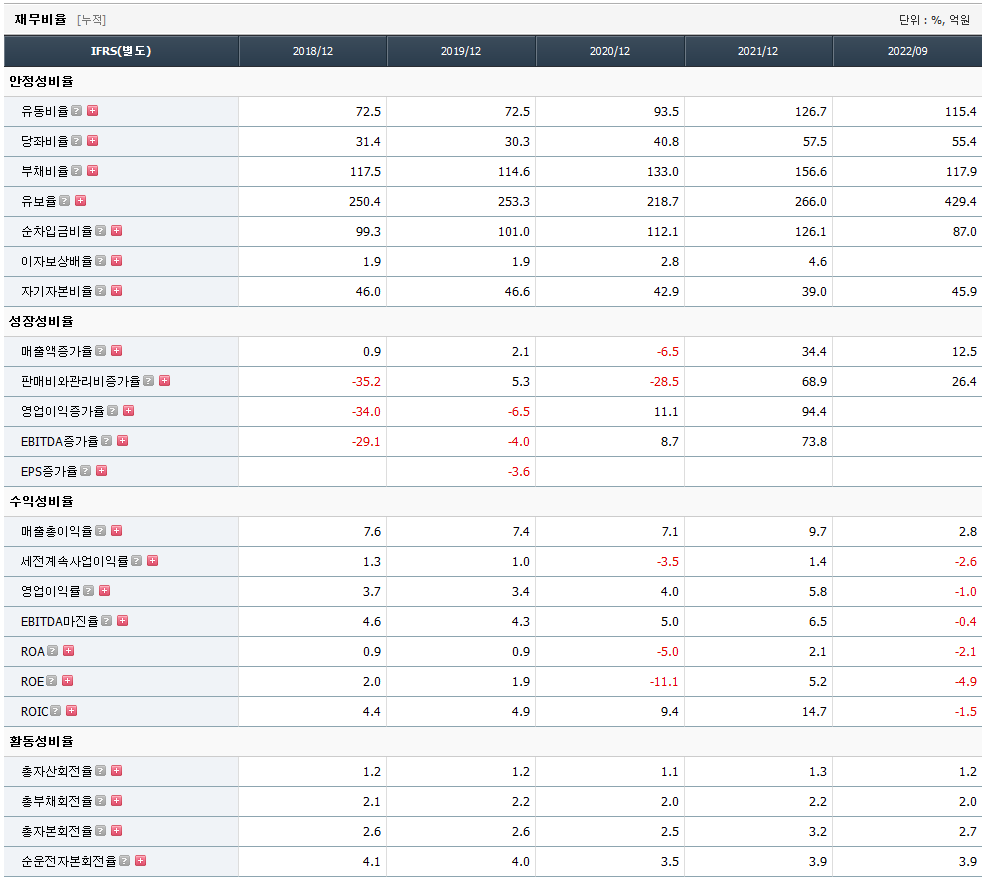The width and height of the screenshot is (988, 881).
Task: Open help icon next to 총자산회전율
Action: coord(101,771)
